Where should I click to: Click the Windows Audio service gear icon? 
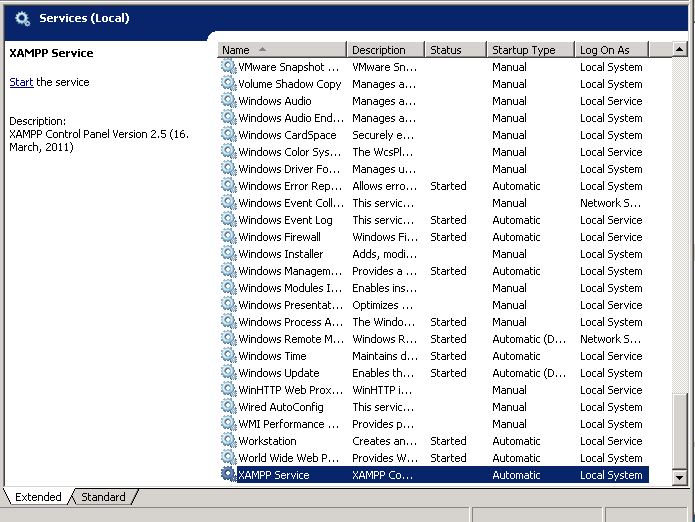[229, 101]
